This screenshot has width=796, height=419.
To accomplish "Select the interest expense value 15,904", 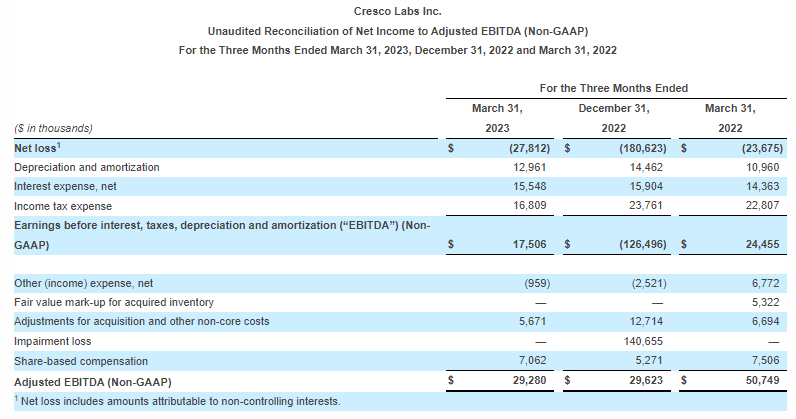I will [628, 186].
